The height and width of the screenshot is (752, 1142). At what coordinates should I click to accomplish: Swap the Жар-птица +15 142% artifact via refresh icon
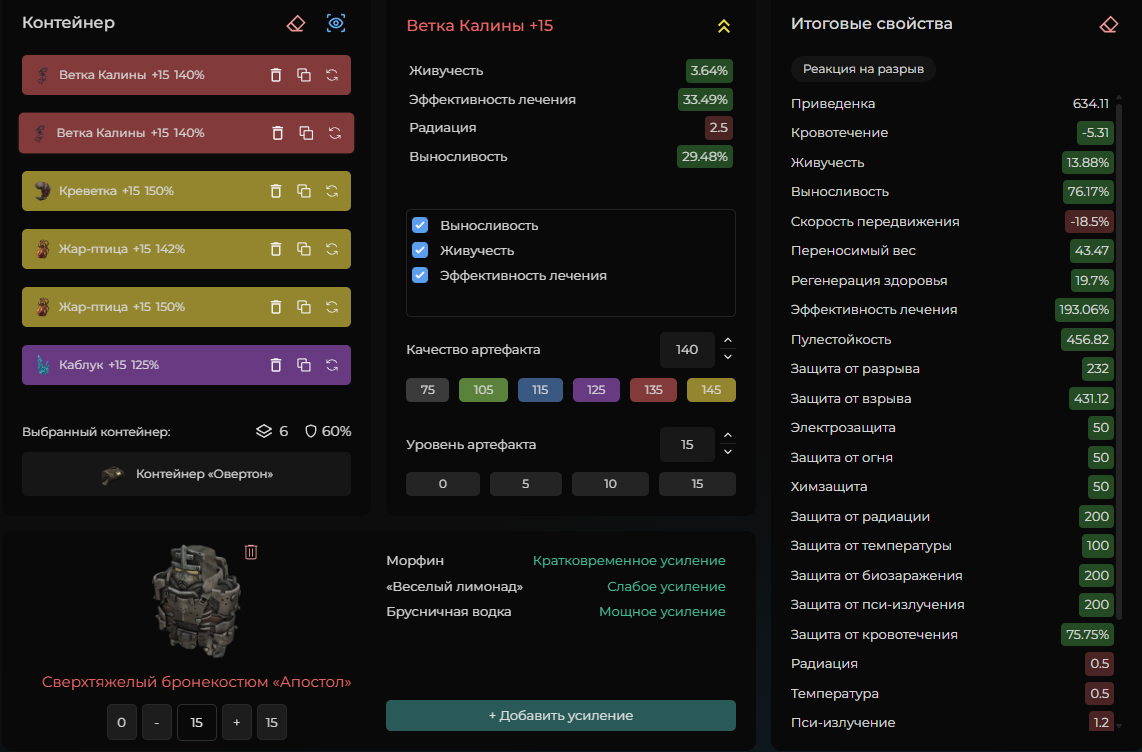tap(332, 249)
